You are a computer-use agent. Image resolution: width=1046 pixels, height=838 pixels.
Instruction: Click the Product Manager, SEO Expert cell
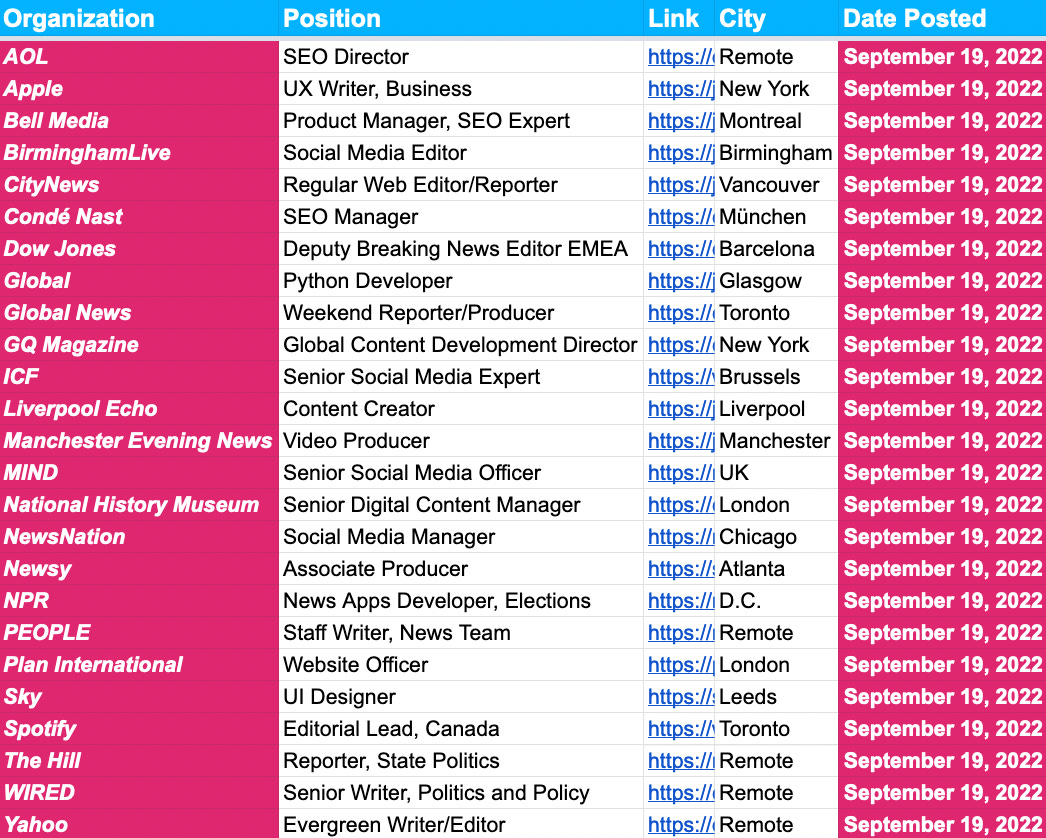[x=461, y=121]
